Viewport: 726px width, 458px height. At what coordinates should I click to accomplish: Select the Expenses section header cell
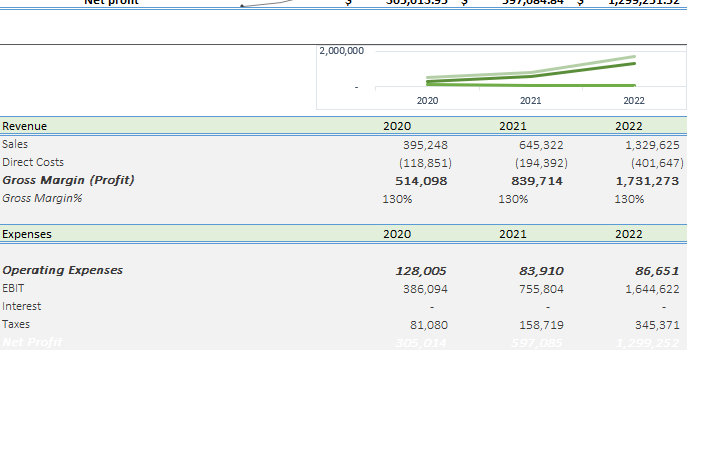[27, 234]
